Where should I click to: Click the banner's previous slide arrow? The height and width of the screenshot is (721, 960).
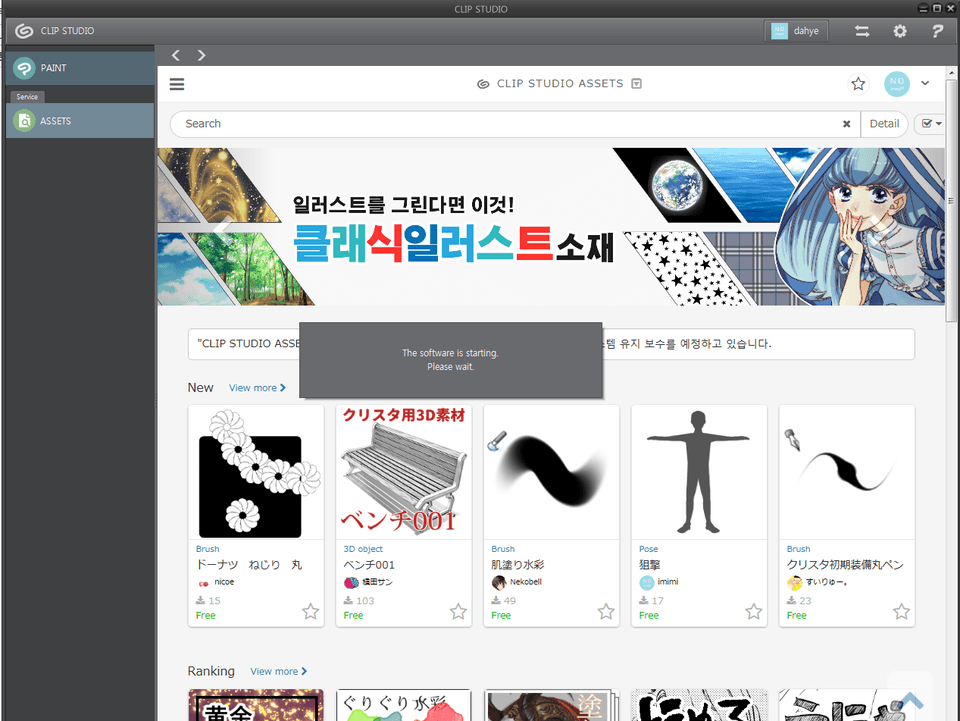(x=222, y=226)
